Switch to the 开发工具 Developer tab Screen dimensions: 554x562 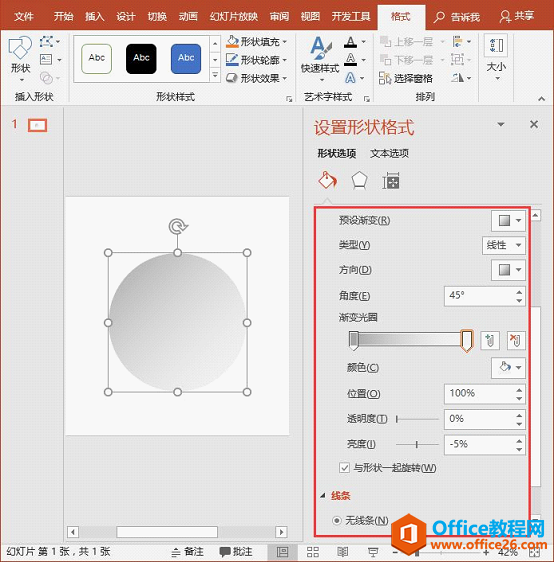[x=351, y=16]
